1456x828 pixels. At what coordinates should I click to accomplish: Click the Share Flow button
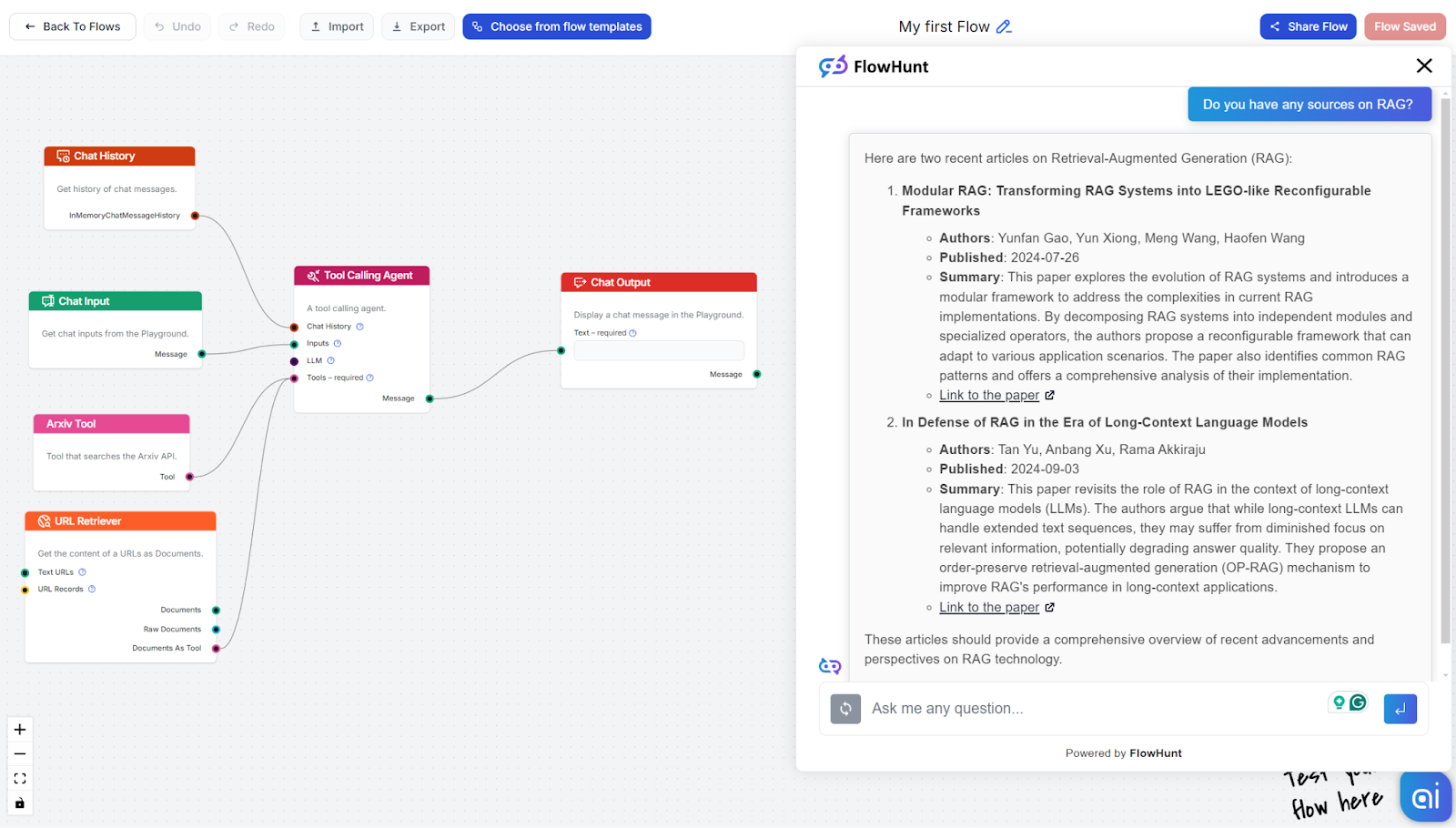pos(1309,26)
